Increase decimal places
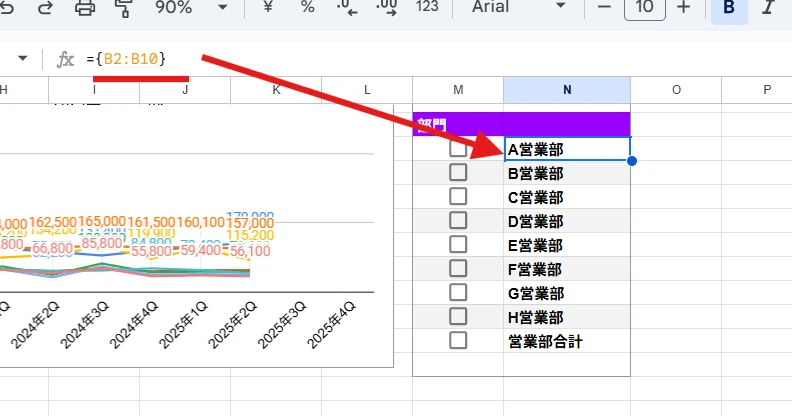The image size is (792, 416). 386,7
